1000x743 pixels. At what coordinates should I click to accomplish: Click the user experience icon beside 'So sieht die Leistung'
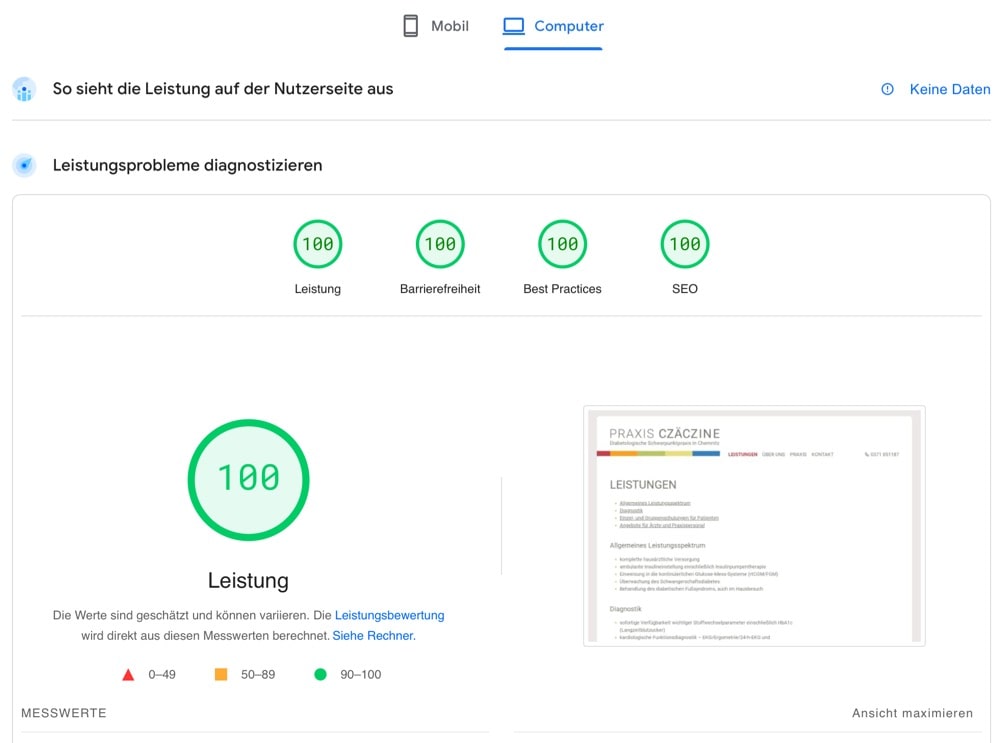click(24, 89)
